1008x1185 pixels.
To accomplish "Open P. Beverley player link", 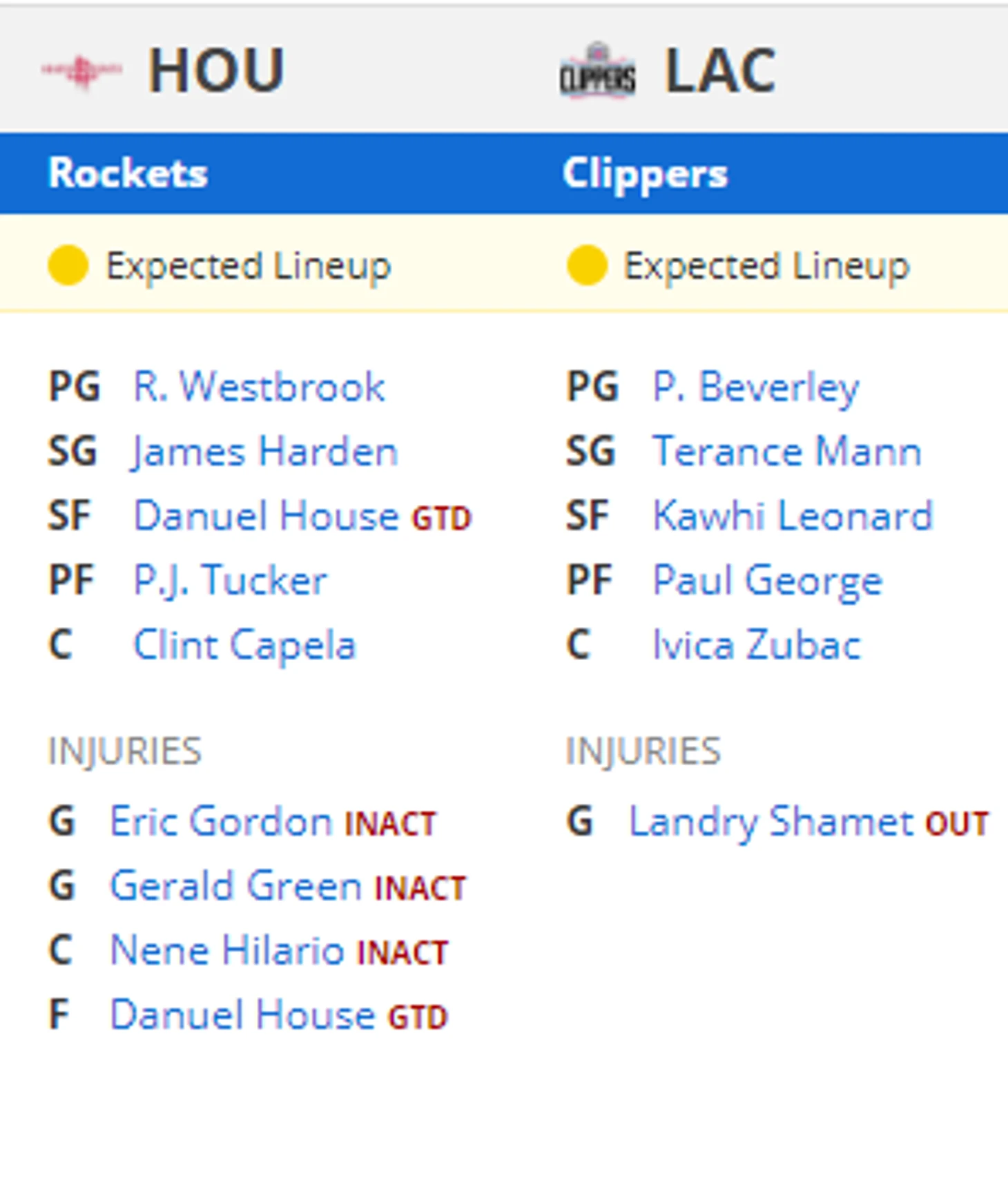I will pyautogui.click(x=756, y=387).
